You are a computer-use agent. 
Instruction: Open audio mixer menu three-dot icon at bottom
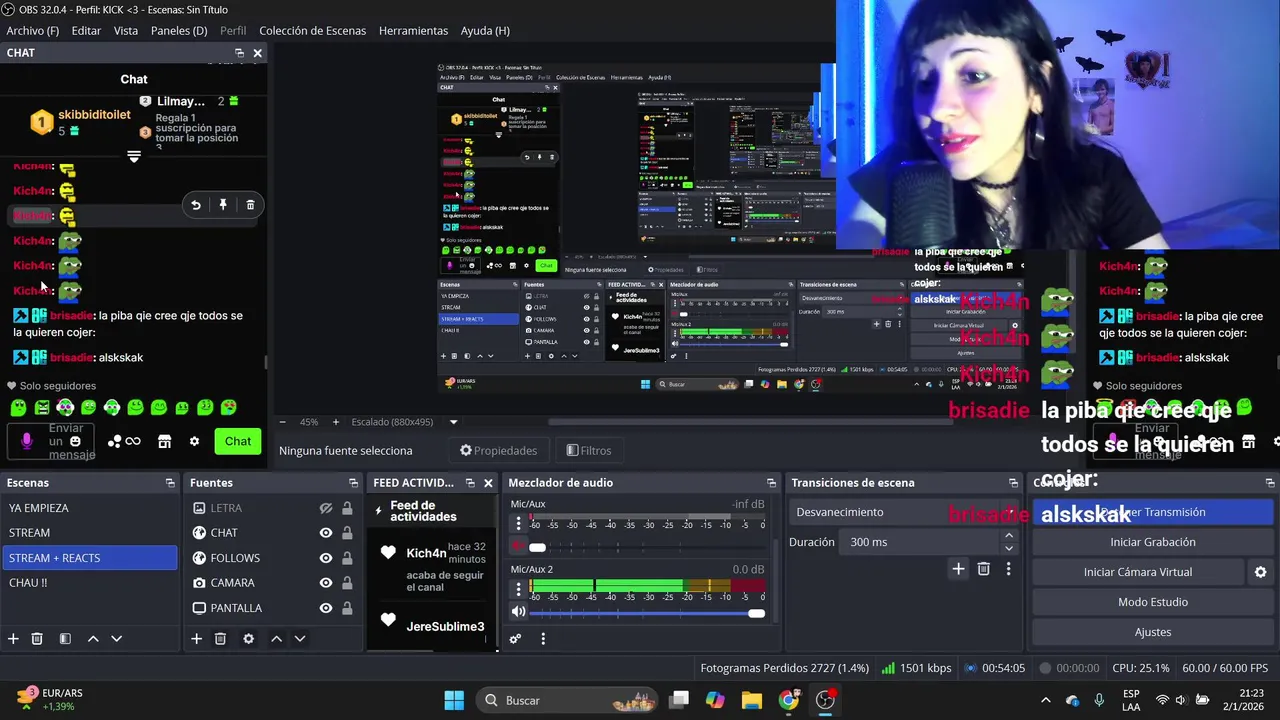543,639
